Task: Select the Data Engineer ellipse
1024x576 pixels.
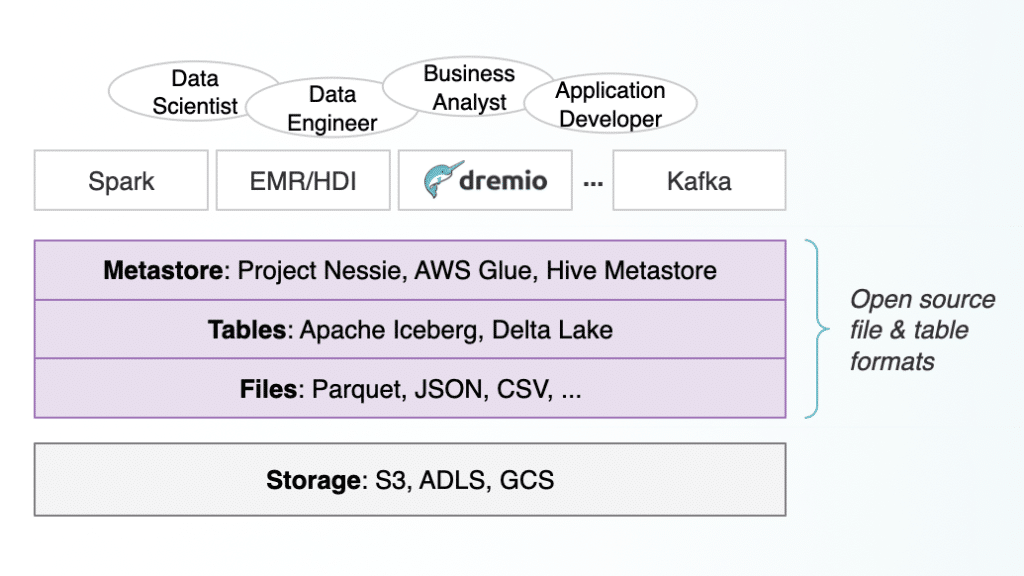Action: 332,108
